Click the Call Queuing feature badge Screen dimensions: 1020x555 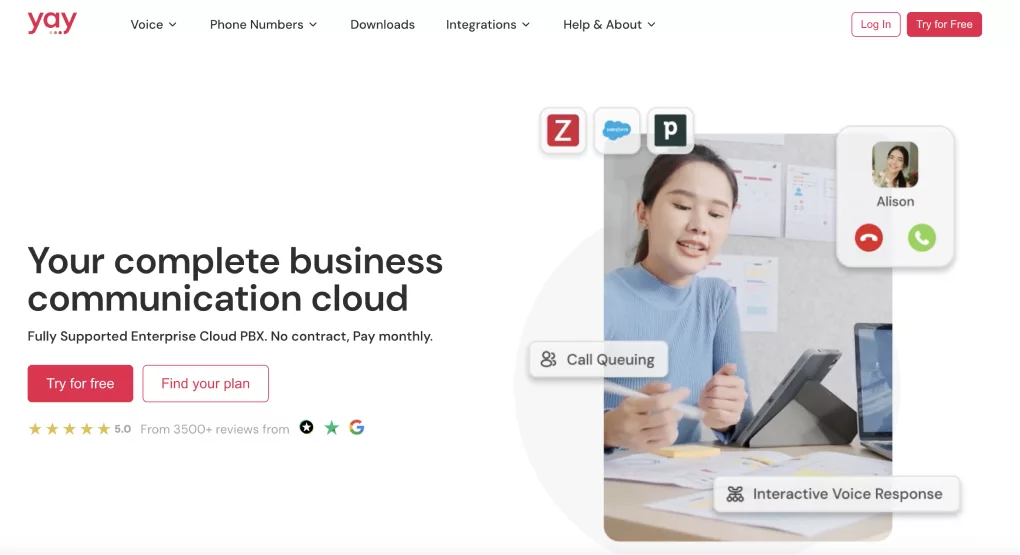[x=598, y=360]
